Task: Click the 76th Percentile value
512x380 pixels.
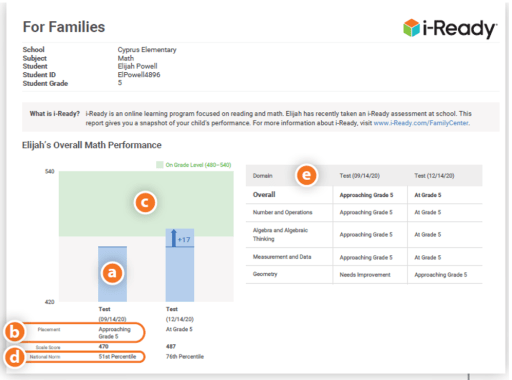Action: 185,357
